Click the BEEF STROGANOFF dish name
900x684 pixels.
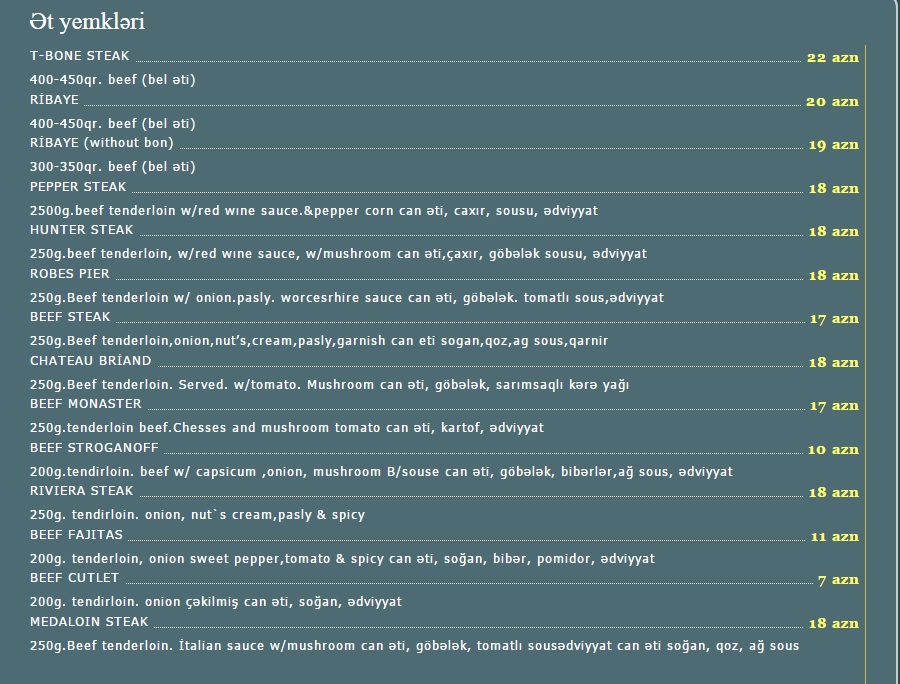pos(94,448)
